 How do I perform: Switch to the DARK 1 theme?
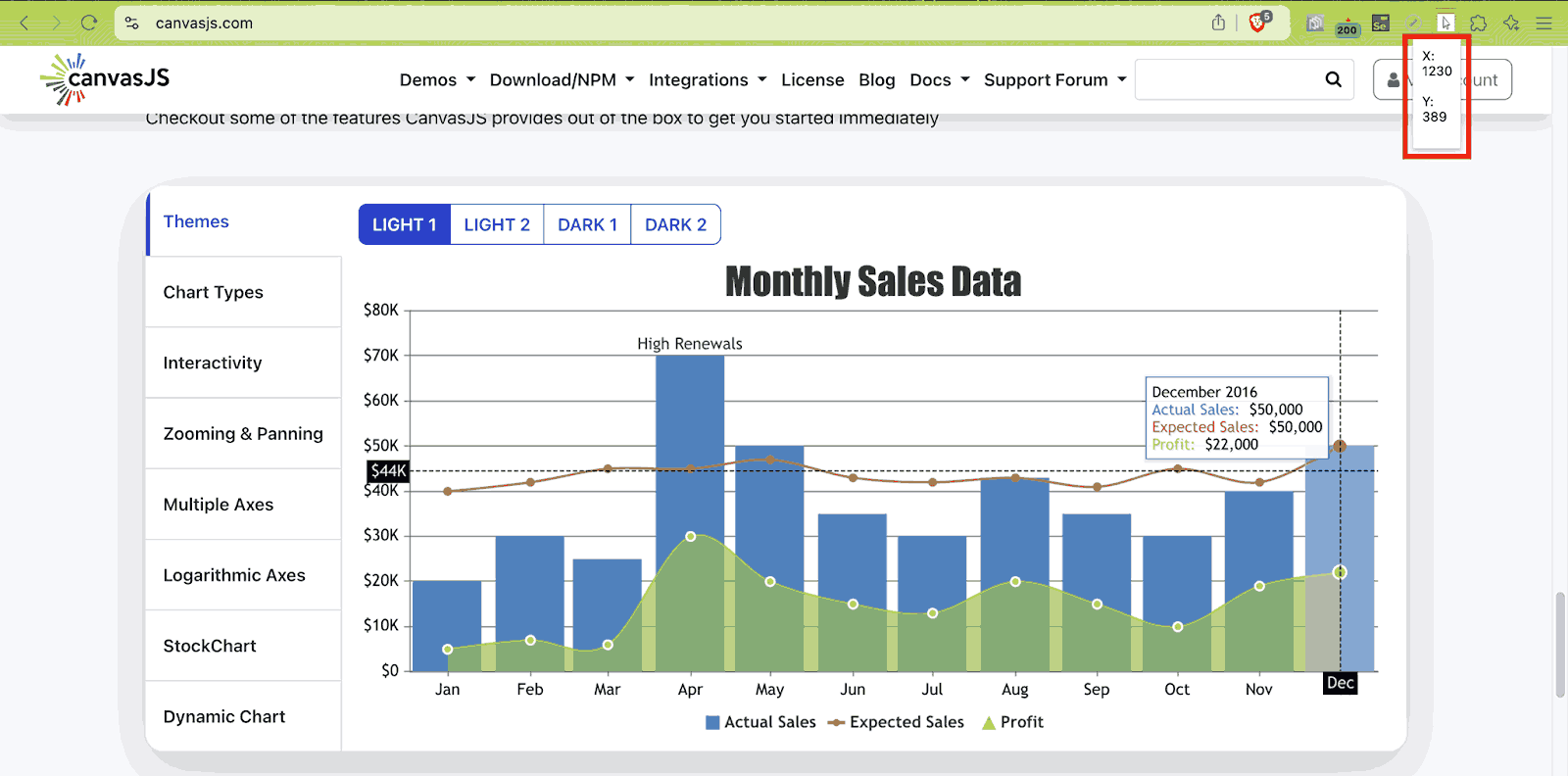tap(587, 224)
